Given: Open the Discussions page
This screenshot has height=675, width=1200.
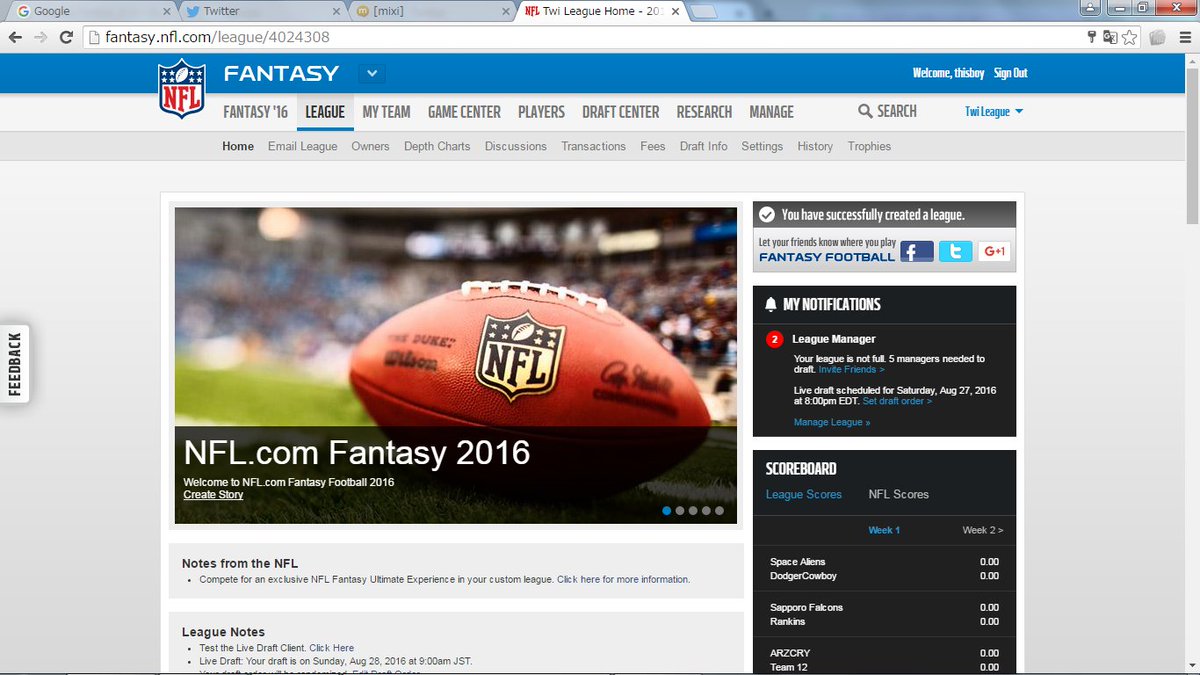Looking at the screenshot, I should (x=516, y=146).
